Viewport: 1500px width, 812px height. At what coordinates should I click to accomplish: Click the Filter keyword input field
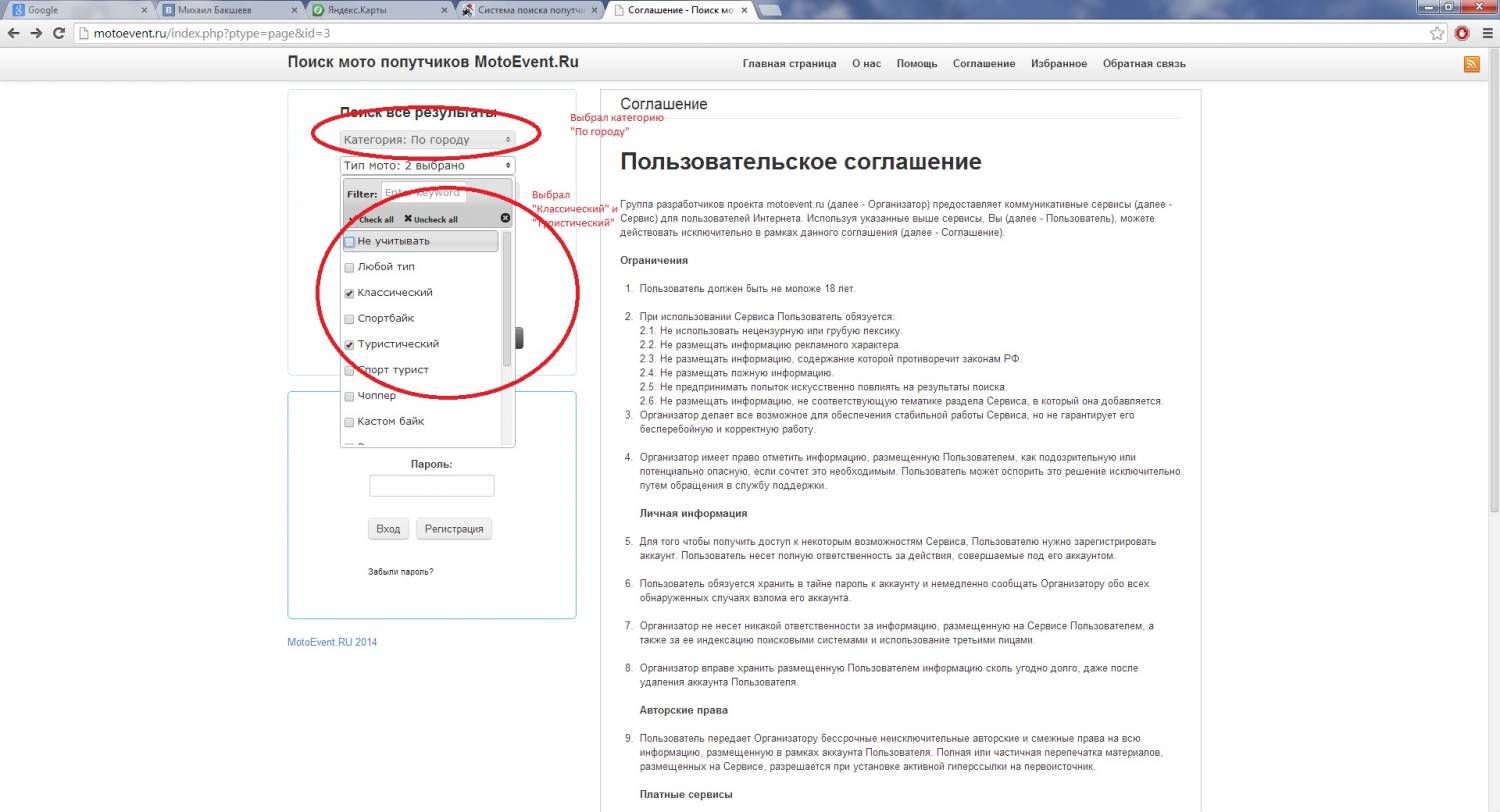[x=424, y=193]
